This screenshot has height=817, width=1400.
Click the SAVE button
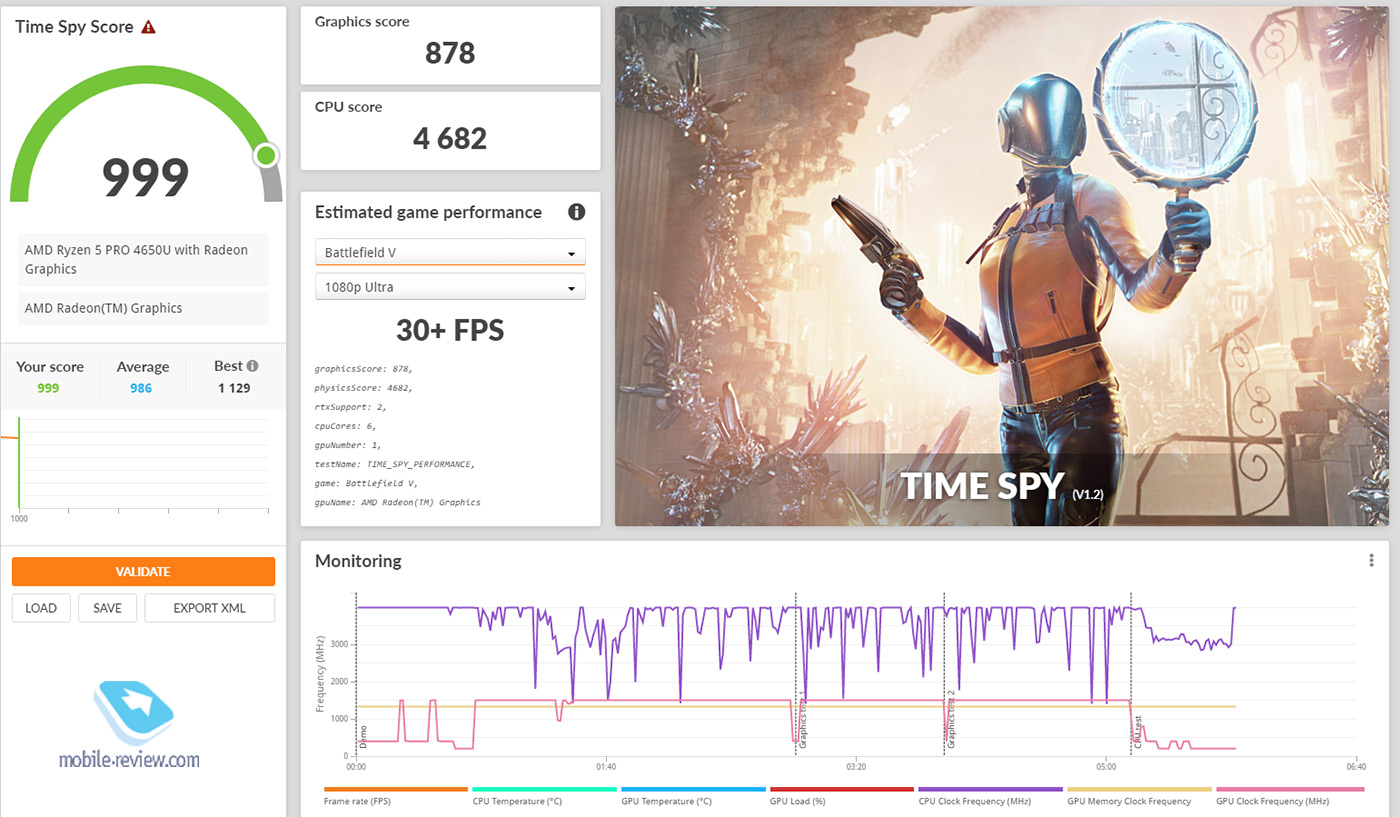click(x=107, y=608)
